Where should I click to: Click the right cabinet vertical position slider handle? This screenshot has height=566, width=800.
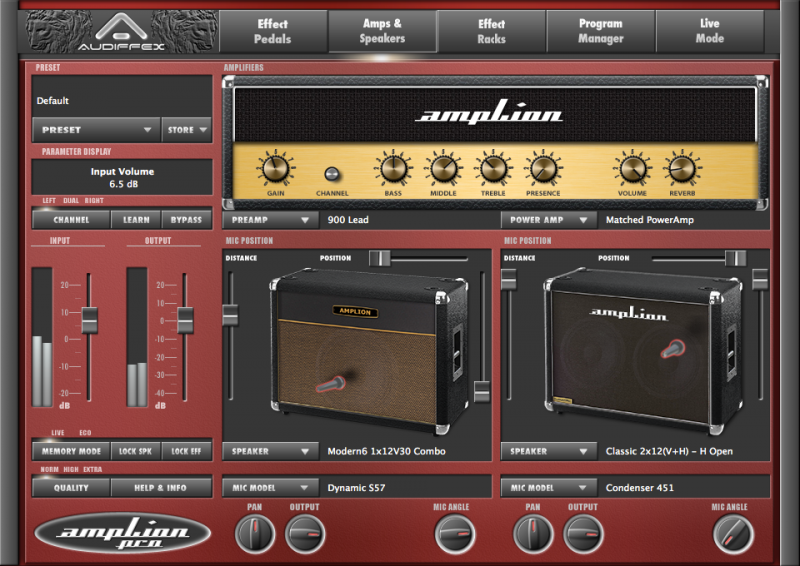760,279
